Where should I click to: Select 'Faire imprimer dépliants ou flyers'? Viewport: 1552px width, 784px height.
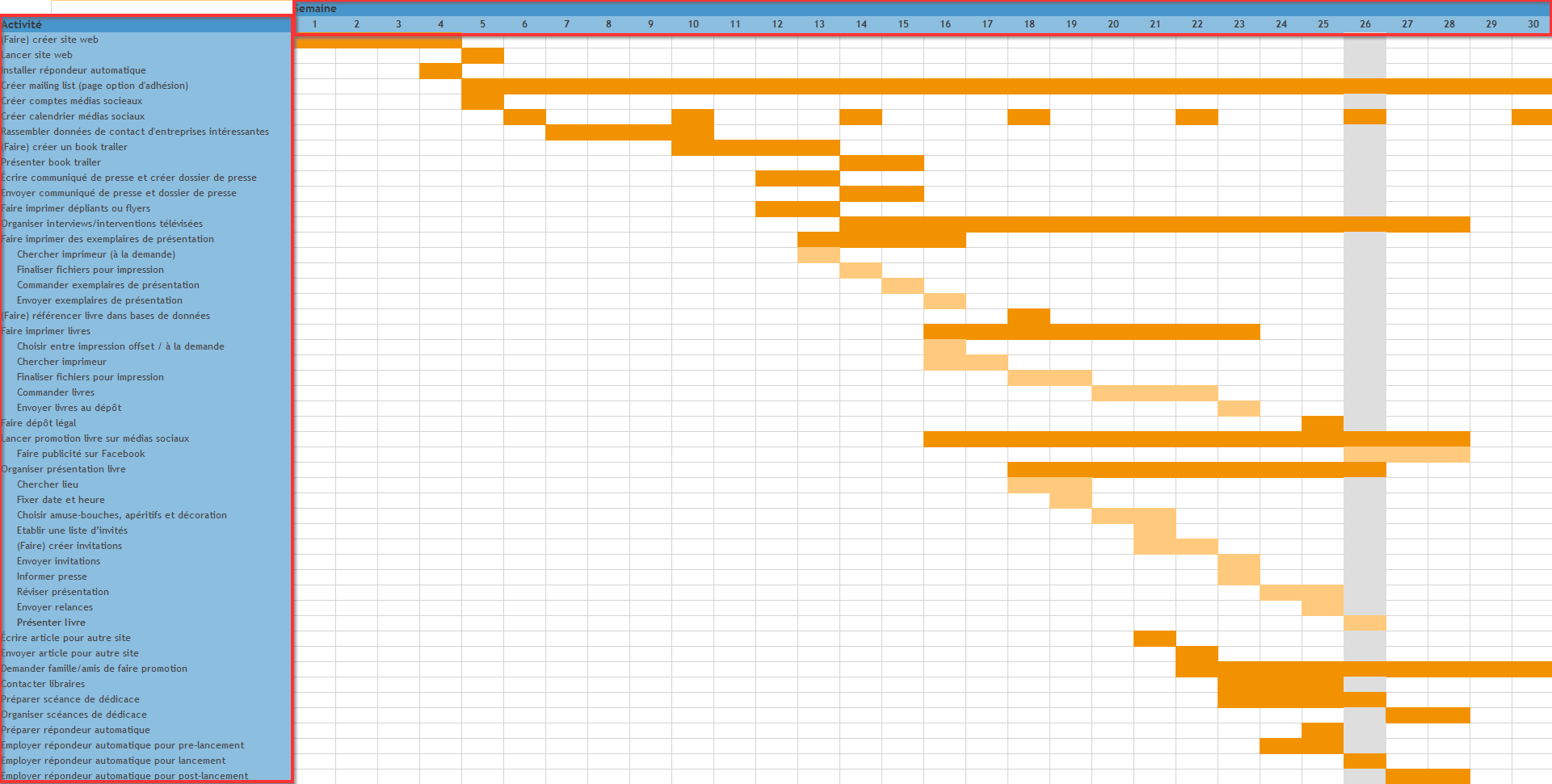[x=146, y=208]
